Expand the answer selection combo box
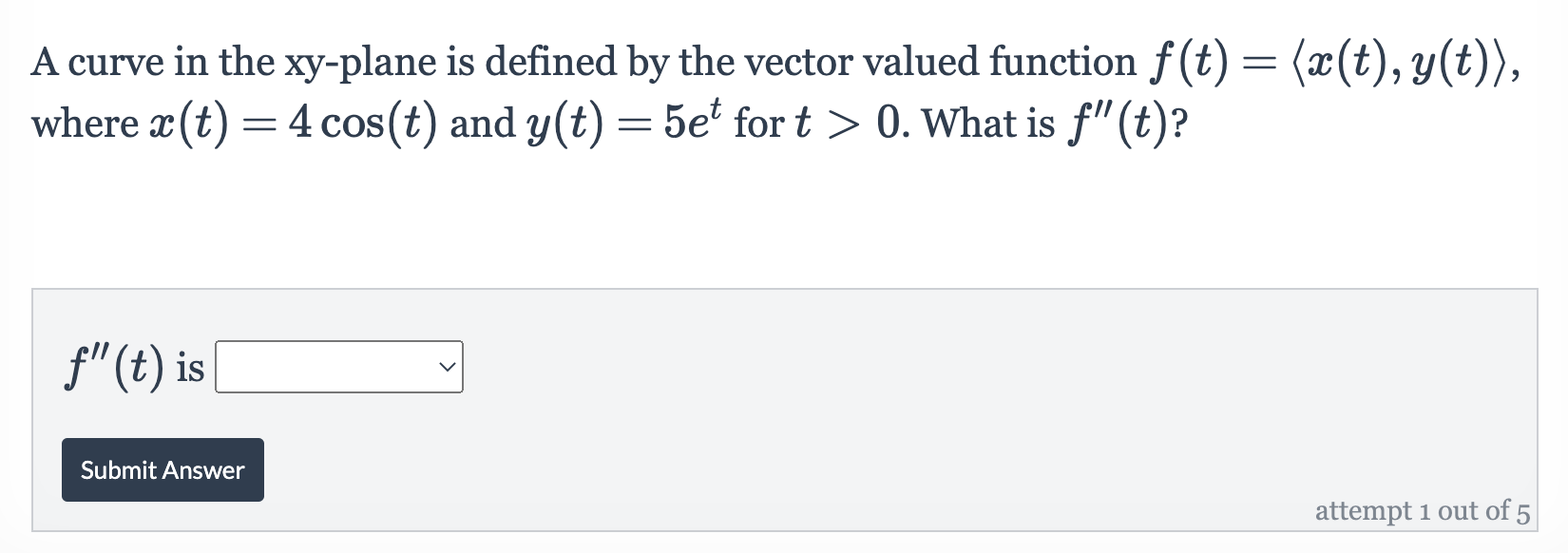 click(337, 367)
